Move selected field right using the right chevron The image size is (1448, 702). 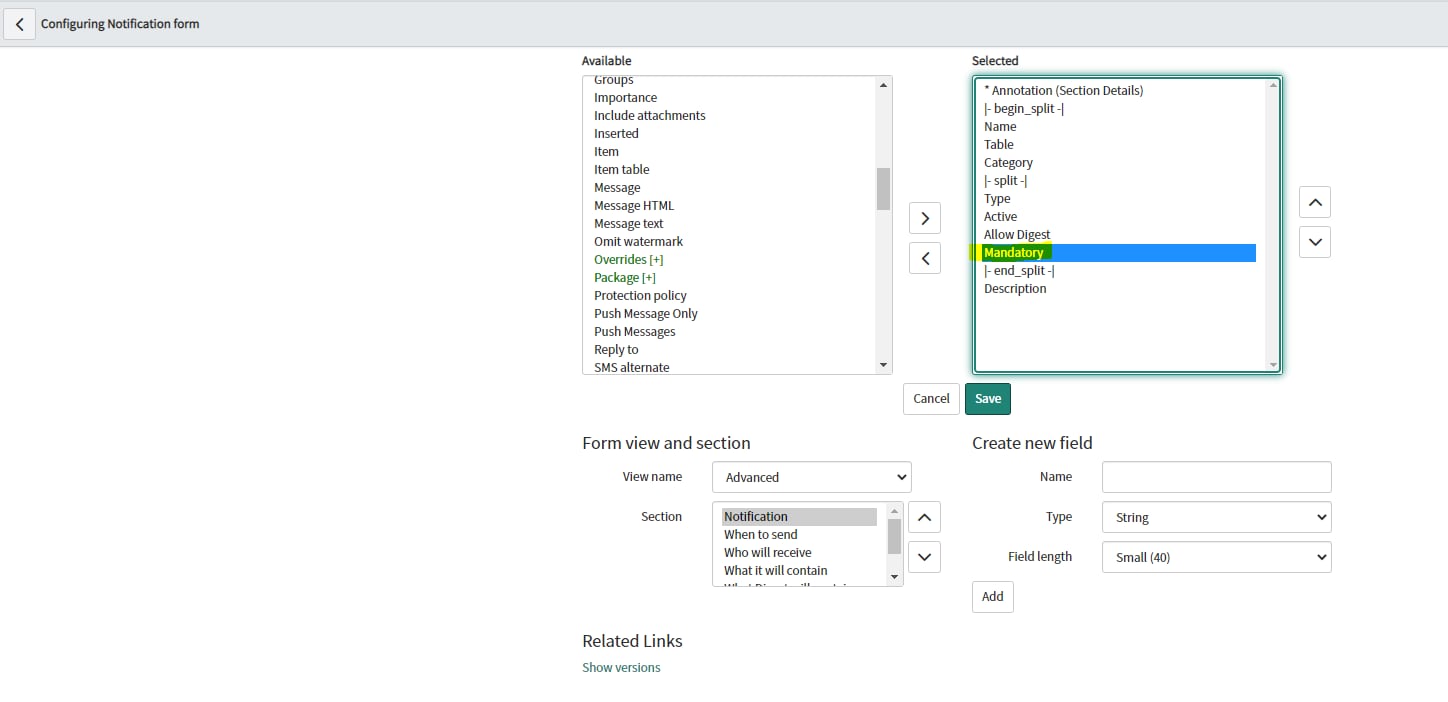[924, 217]
